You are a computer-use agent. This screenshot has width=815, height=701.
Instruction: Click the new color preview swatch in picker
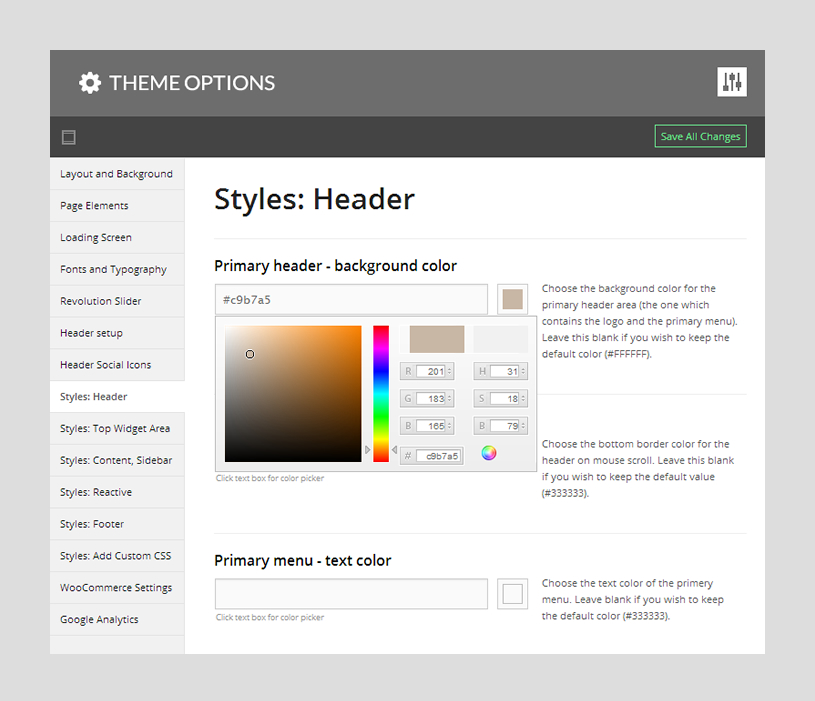click(x=437, y=339)
